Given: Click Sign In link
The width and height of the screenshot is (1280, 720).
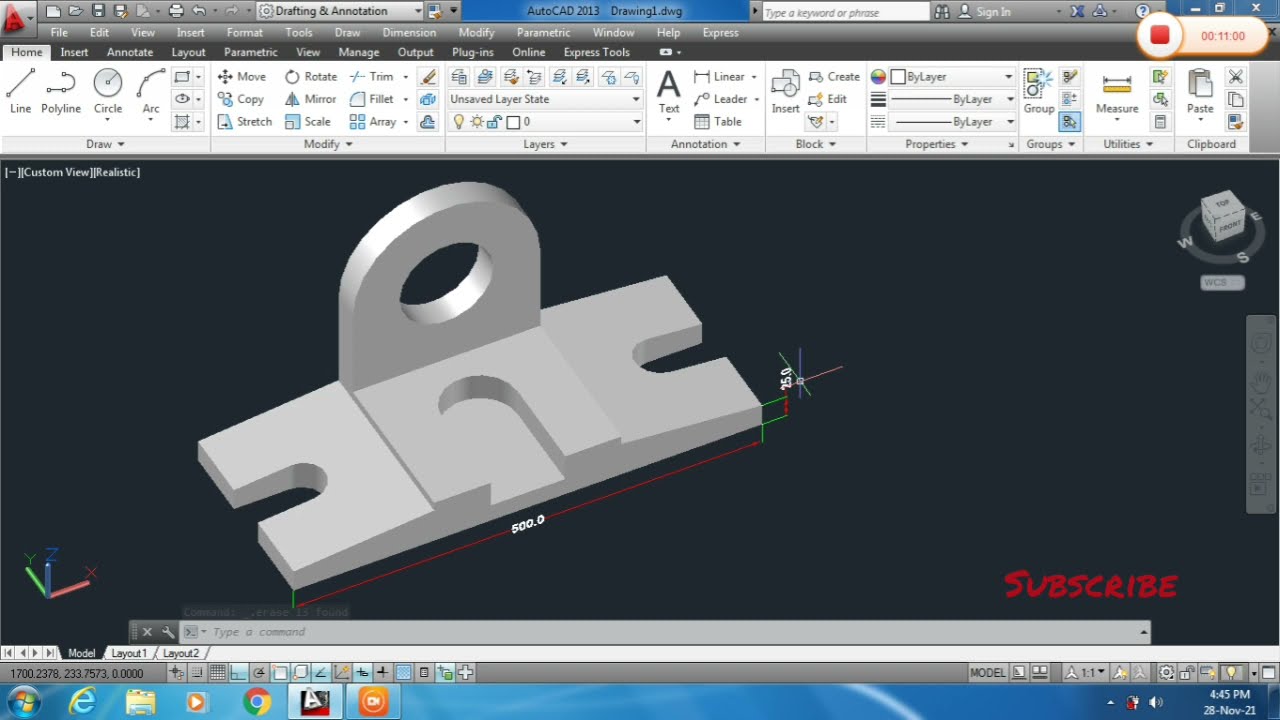Looking at the screenshot, I should click(x=993, y=12).
